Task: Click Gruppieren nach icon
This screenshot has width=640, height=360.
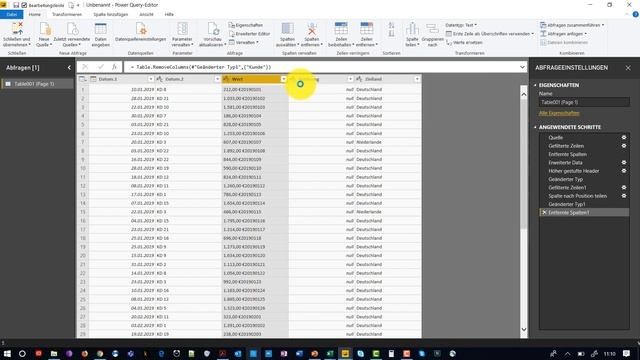Action: click(x=432, y=29)
